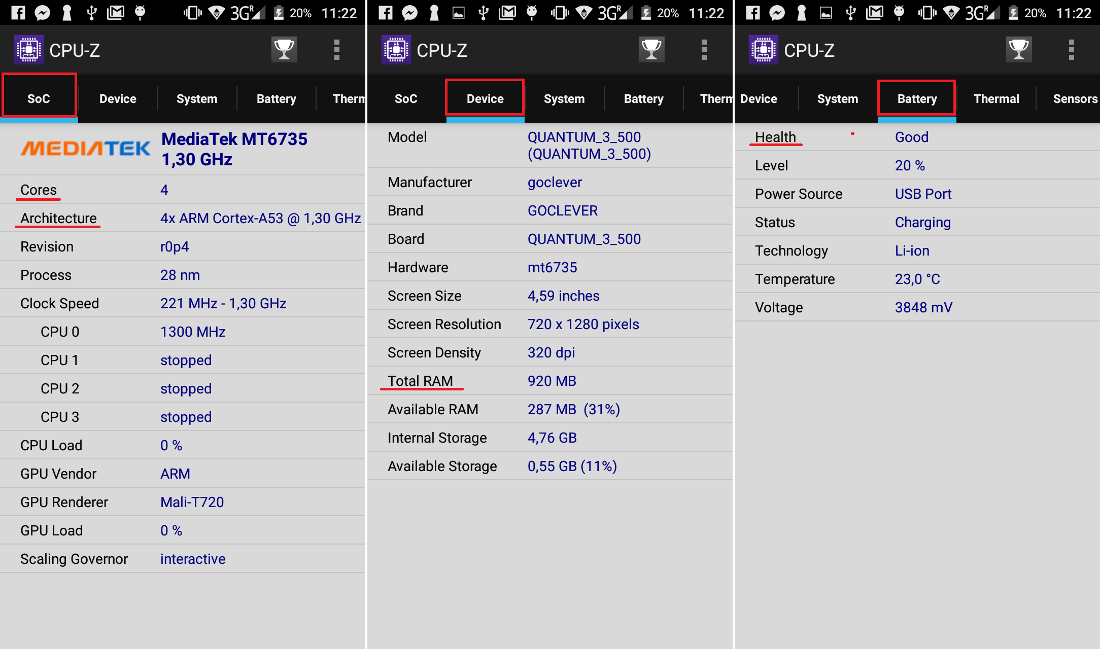Click the 'interactive' scaling governor value

(193, 558)
